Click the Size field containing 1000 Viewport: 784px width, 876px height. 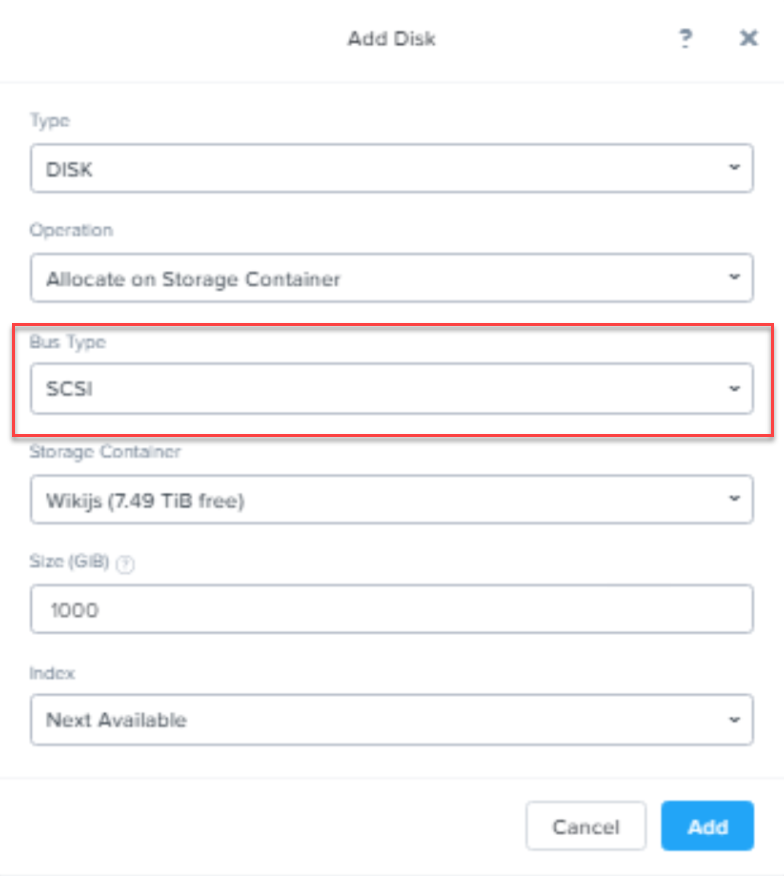pos(390,609)
